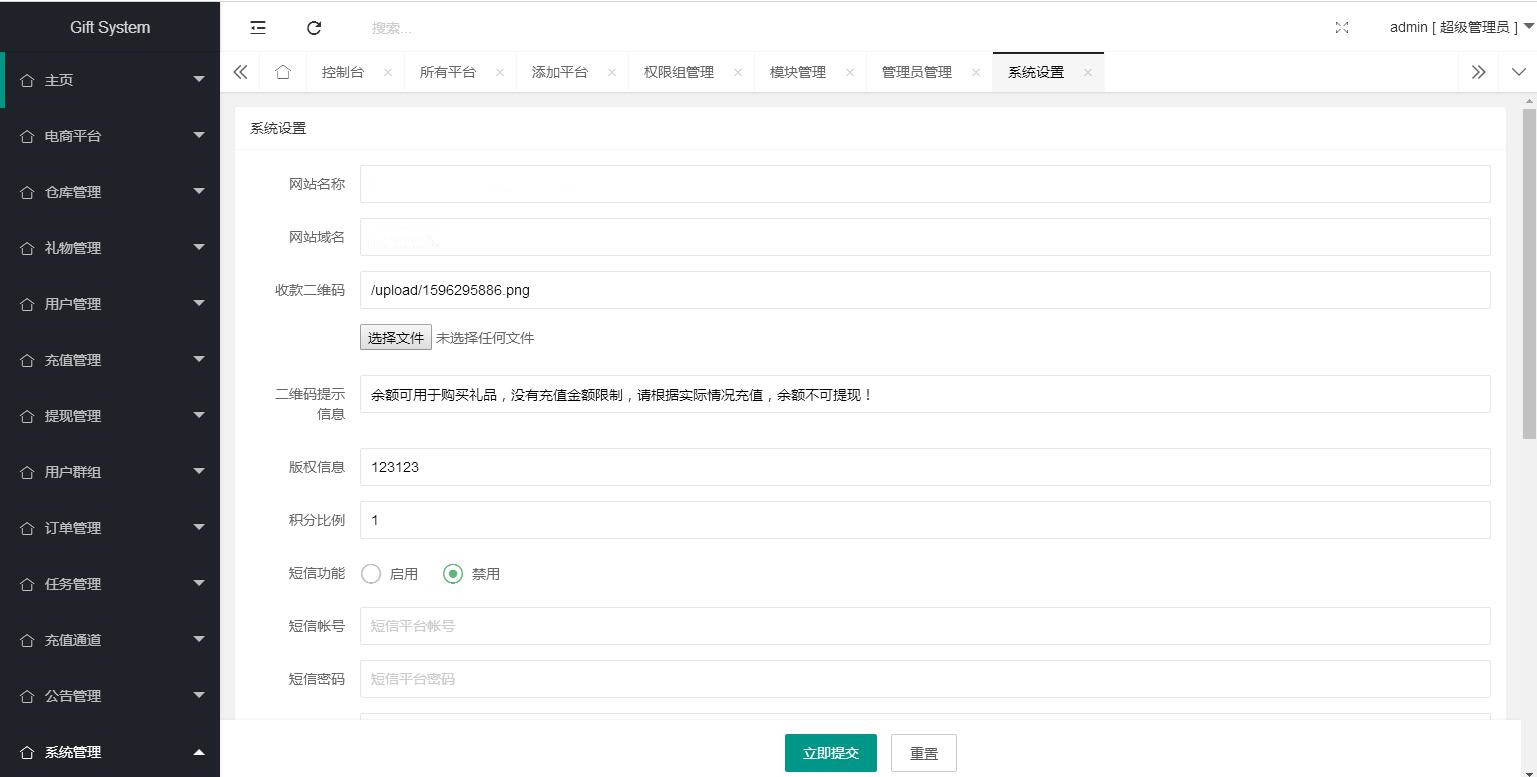Viewport: 1537px width, 777px height.
Task: Close the 权限组管理 tab
Action: tap(738, 72)
